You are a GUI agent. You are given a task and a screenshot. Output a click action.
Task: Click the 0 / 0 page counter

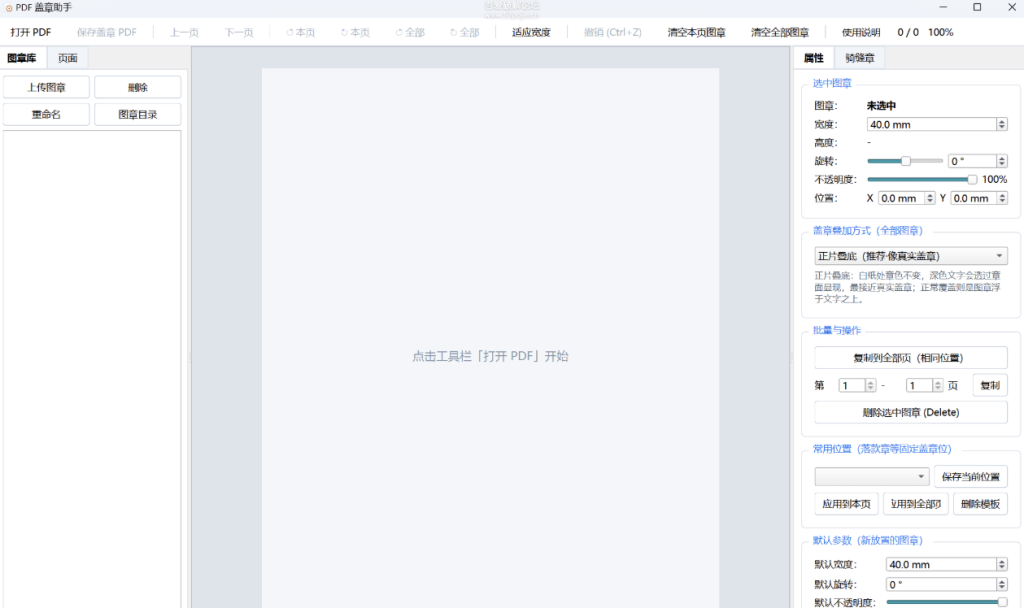click(x=908, y=32)
